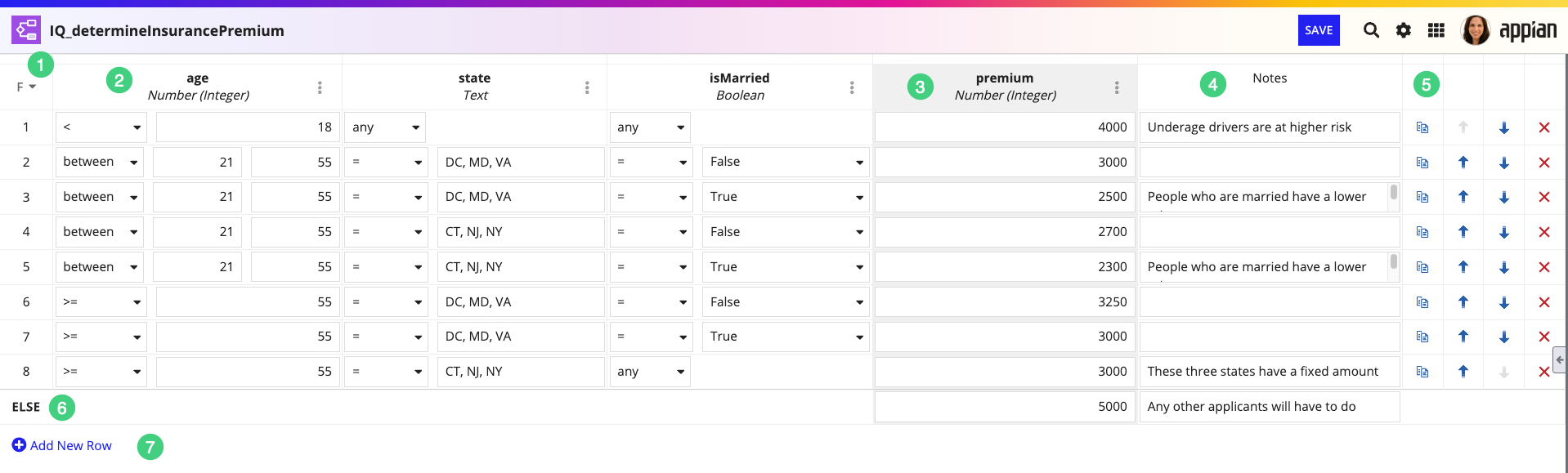Move row 1 down
This screenshot has width=1568, height=473.
coord(1504,127)
